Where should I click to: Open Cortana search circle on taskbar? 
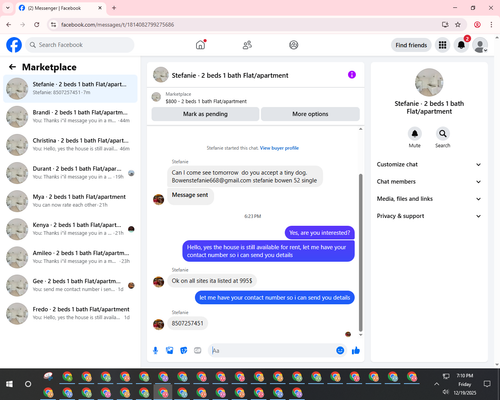pyautogui.click(x=28, y=384)
